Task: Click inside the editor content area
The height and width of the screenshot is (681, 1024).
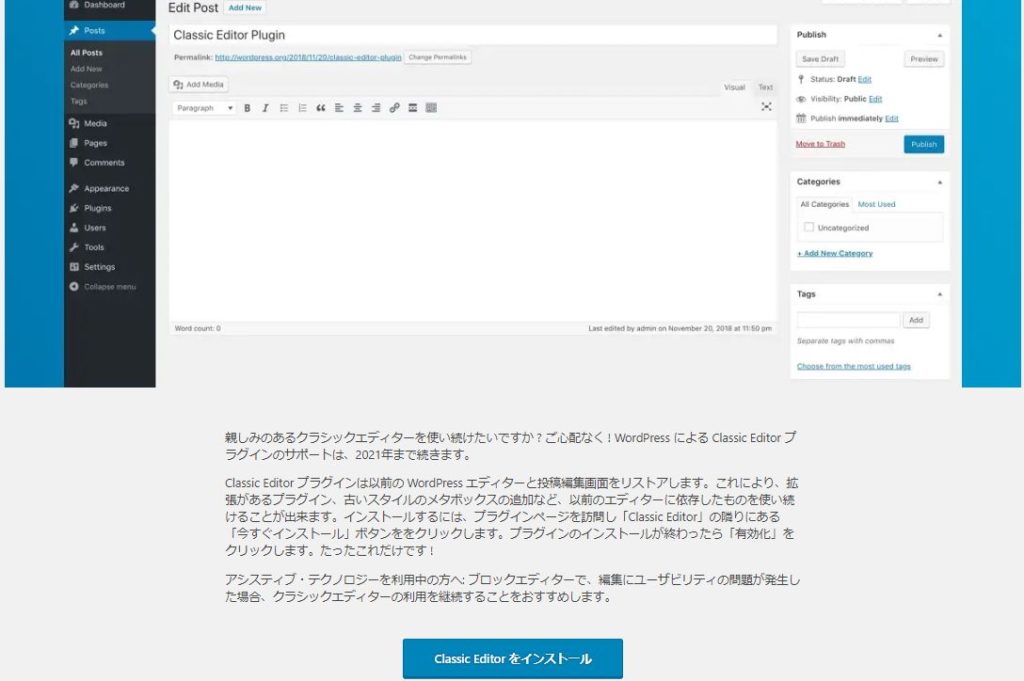Action: pos(473,221)
